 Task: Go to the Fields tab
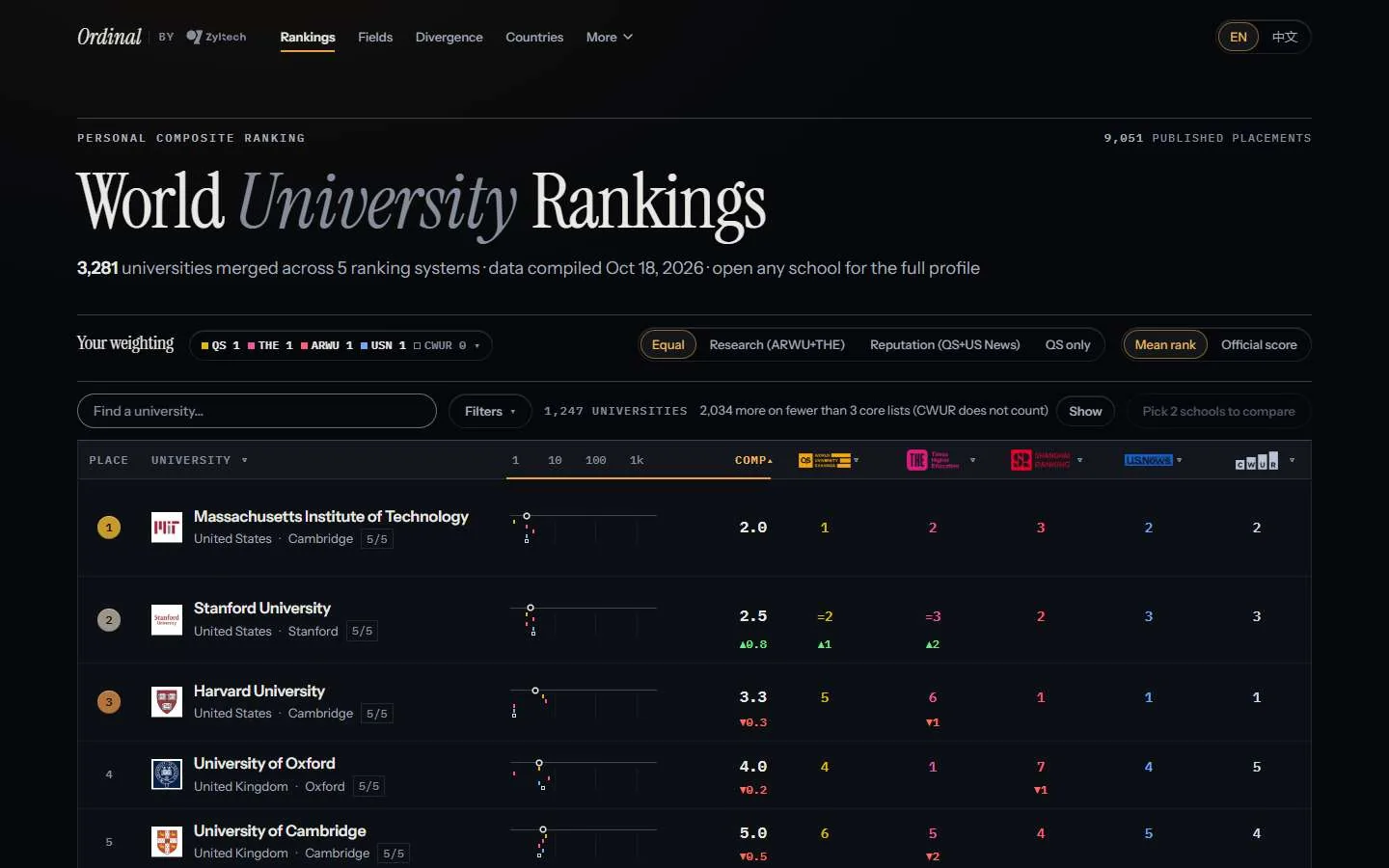(x=375, y=37)
